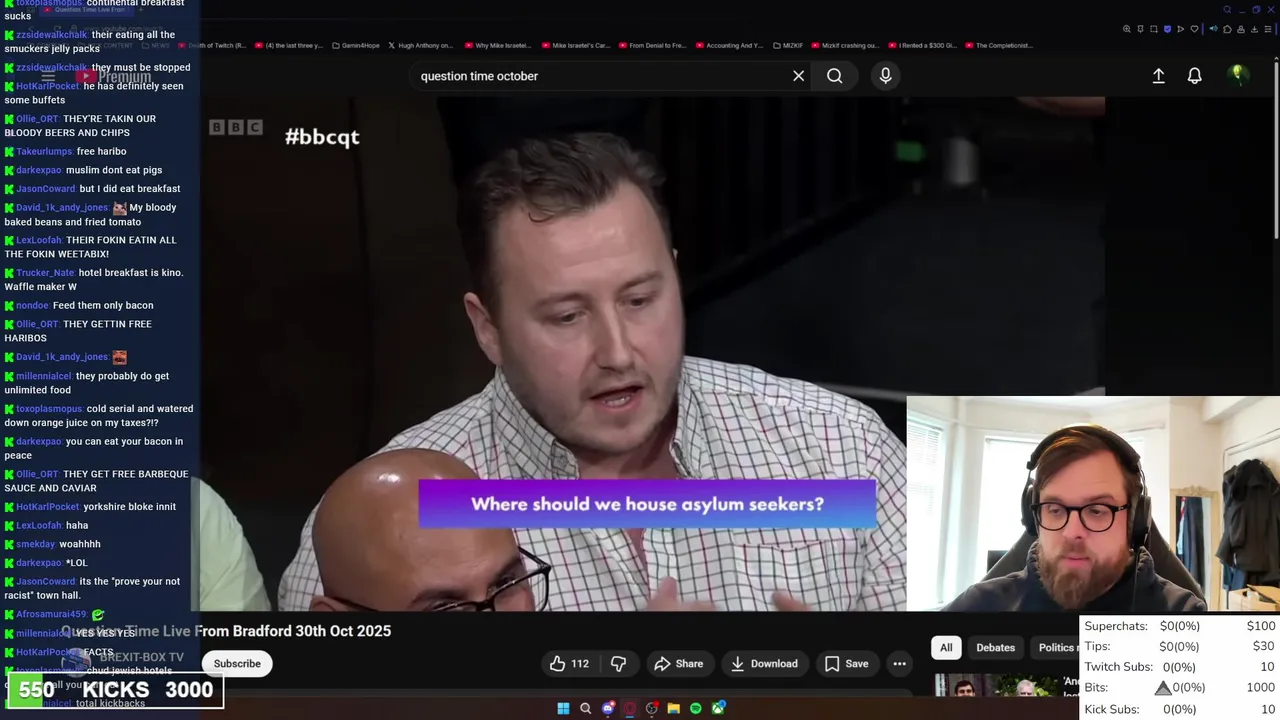Screen dimensions: 1280x720
Task: Click the video title 'From Bradford 30th Oct 2025'
Action: coord(293,631)
